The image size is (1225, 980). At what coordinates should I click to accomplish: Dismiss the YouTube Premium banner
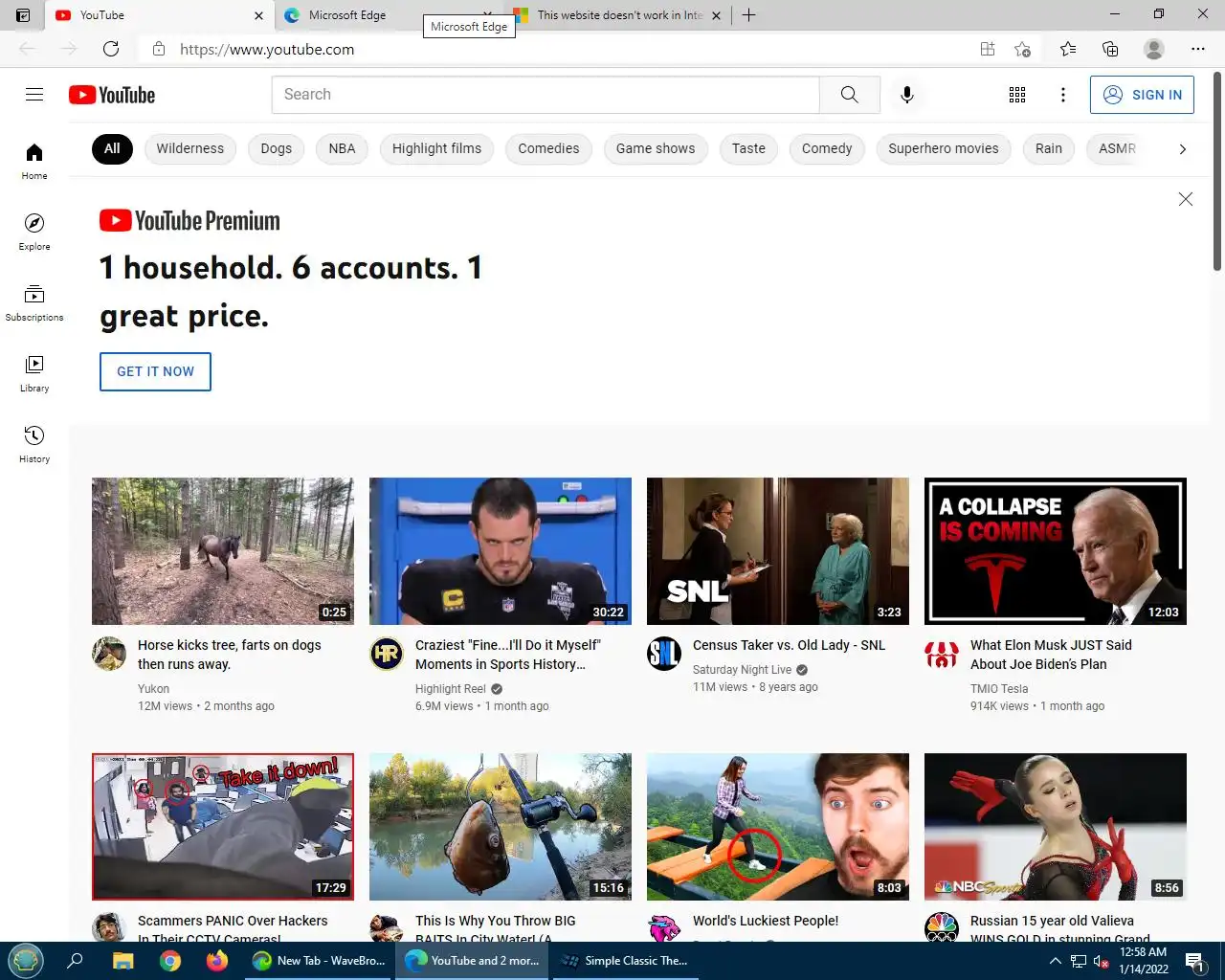point(1186,199)
